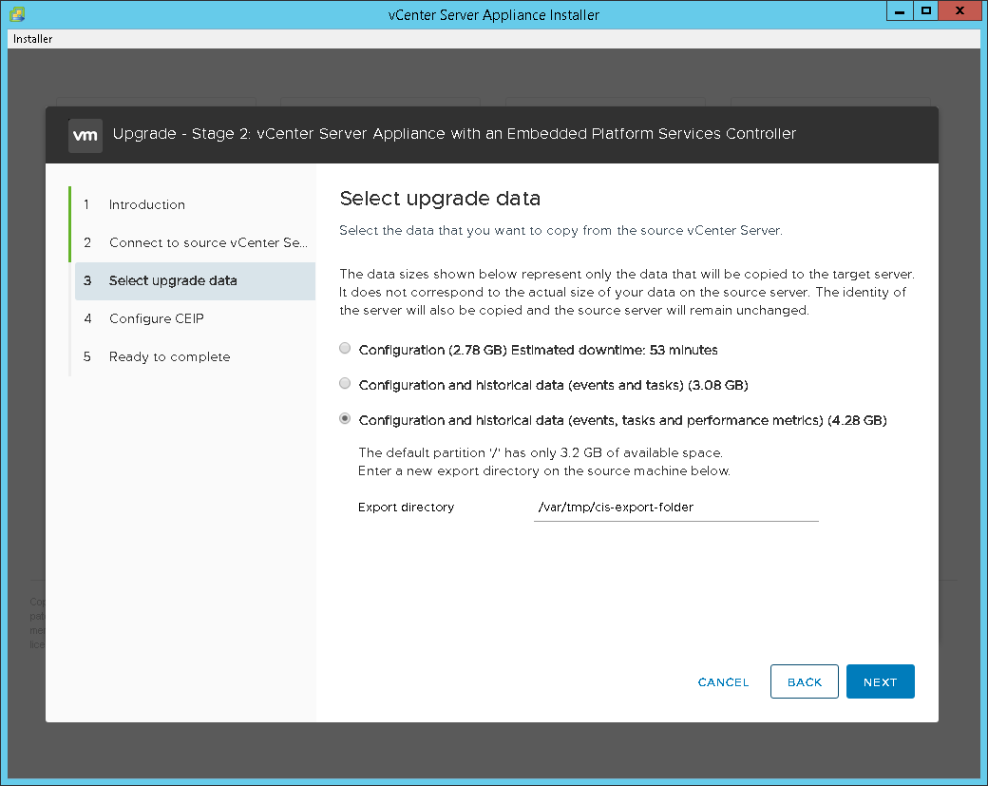
Task: Select events, tasks and performance metrics option
Action: point(345,419)
